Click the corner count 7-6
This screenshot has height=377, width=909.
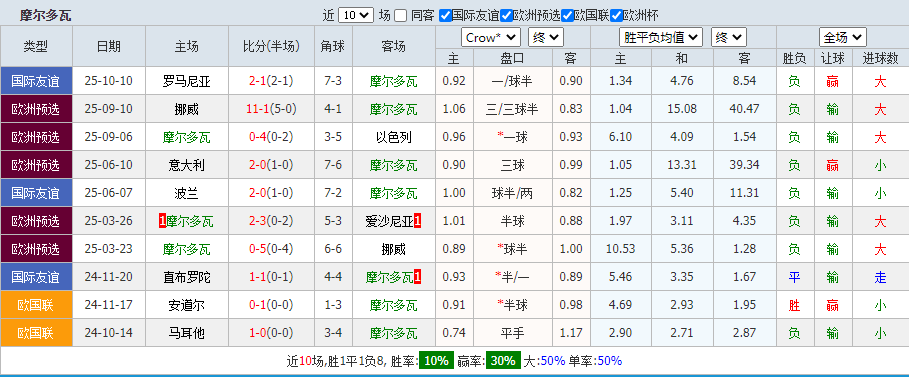click(x=333, y=165)
